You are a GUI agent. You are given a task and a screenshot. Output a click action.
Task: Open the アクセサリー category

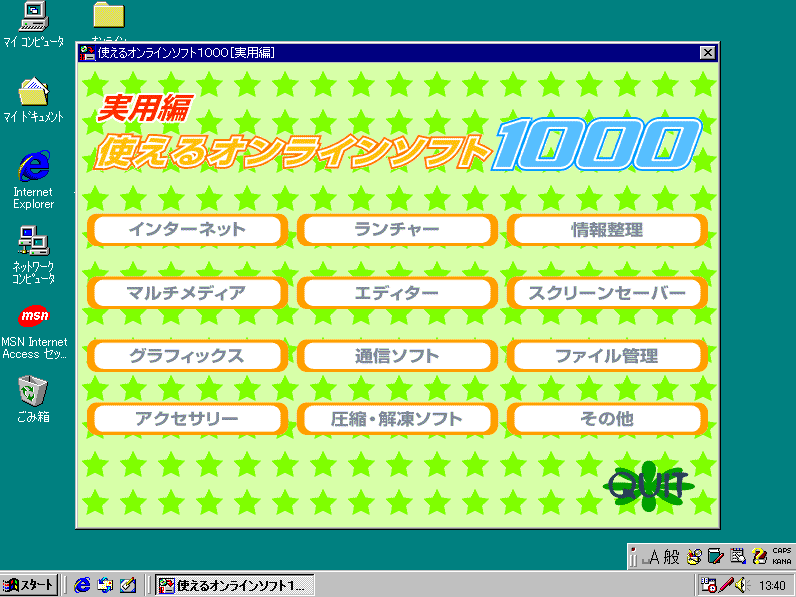[x=187, y=419]
